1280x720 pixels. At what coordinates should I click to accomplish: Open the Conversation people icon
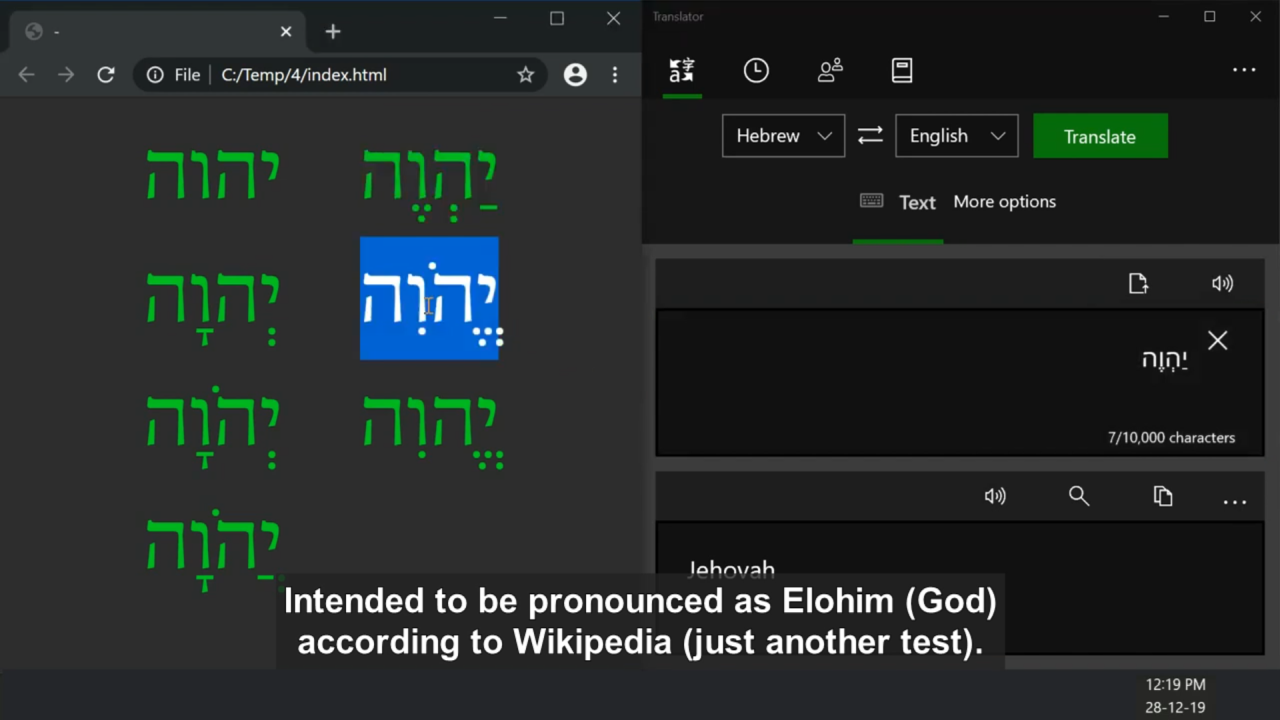830,70
